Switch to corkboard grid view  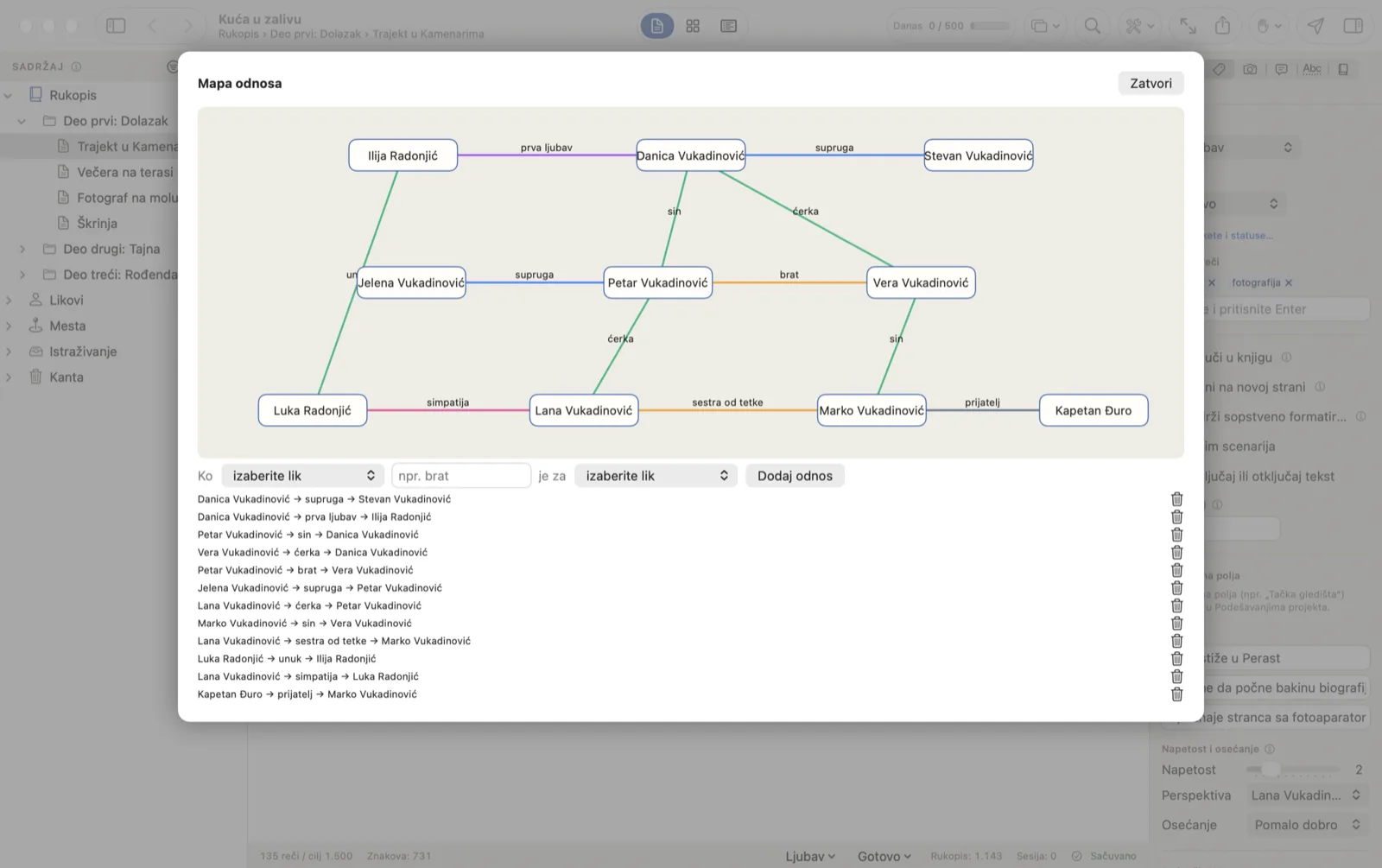point(693,26)
